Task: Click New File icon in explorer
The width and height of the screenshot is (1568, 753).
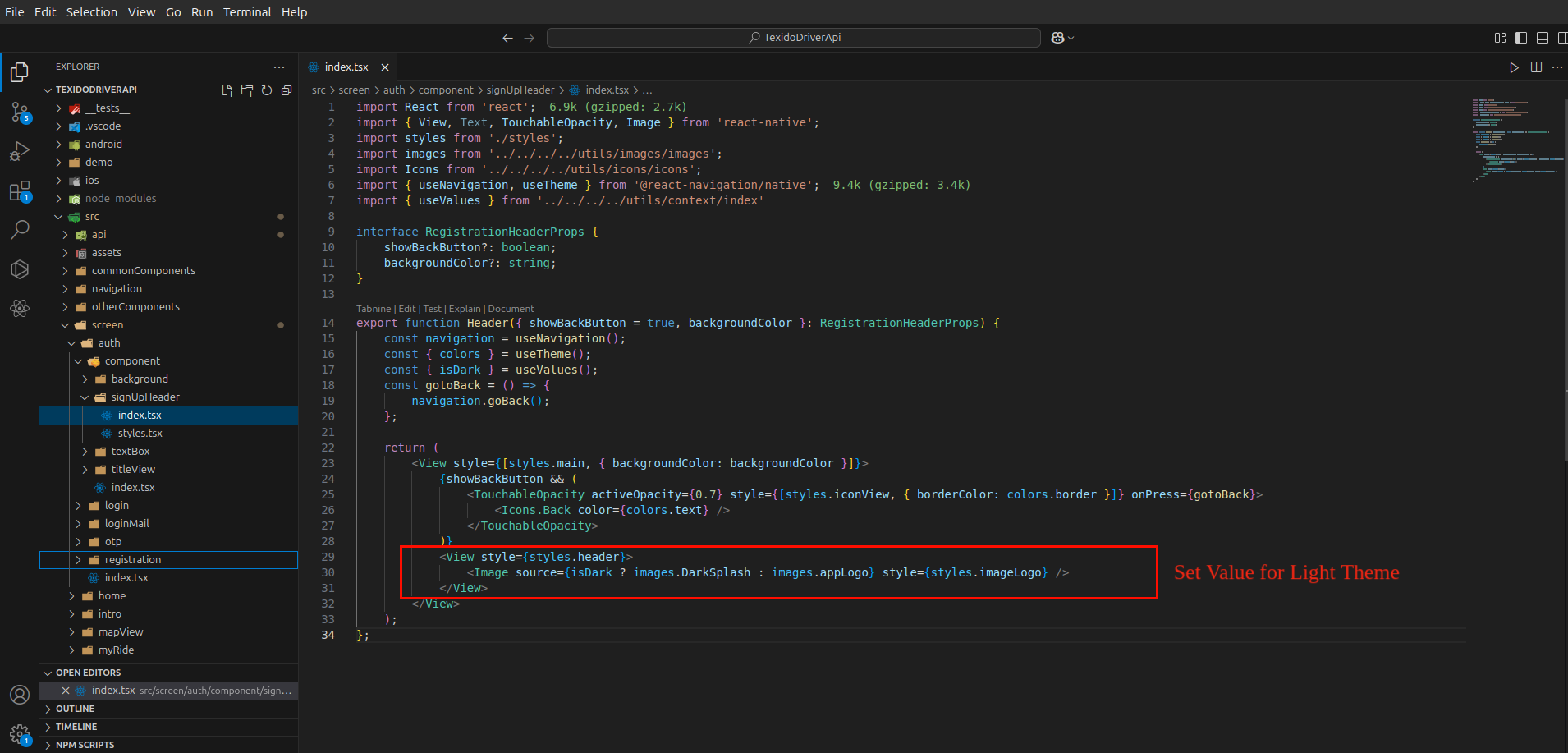Action: 227,90
